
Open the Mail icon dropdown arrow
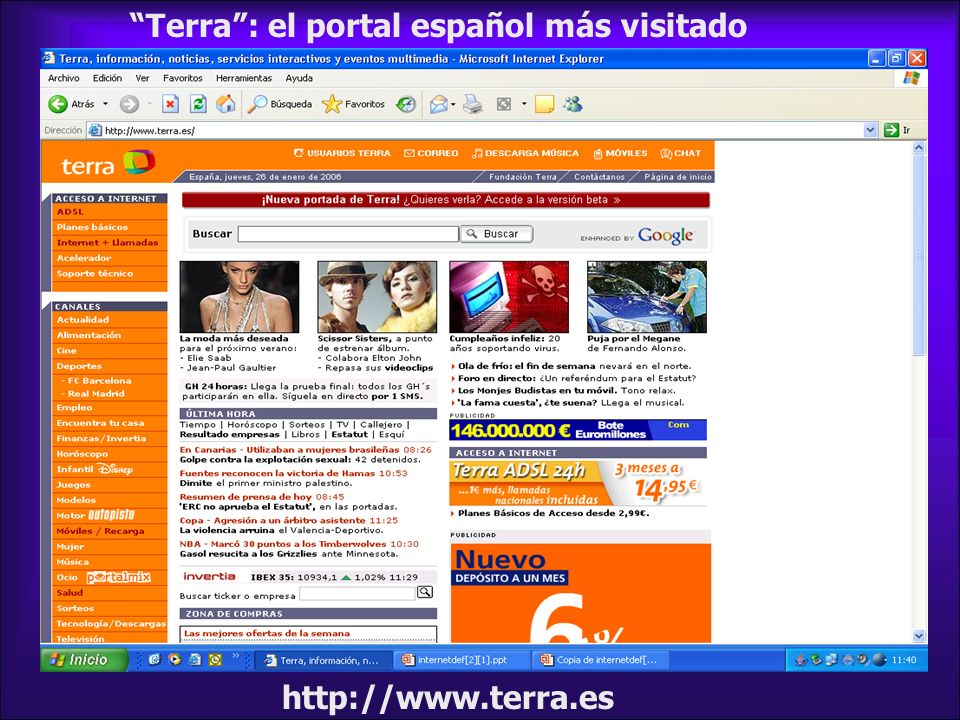click(453, 104)
